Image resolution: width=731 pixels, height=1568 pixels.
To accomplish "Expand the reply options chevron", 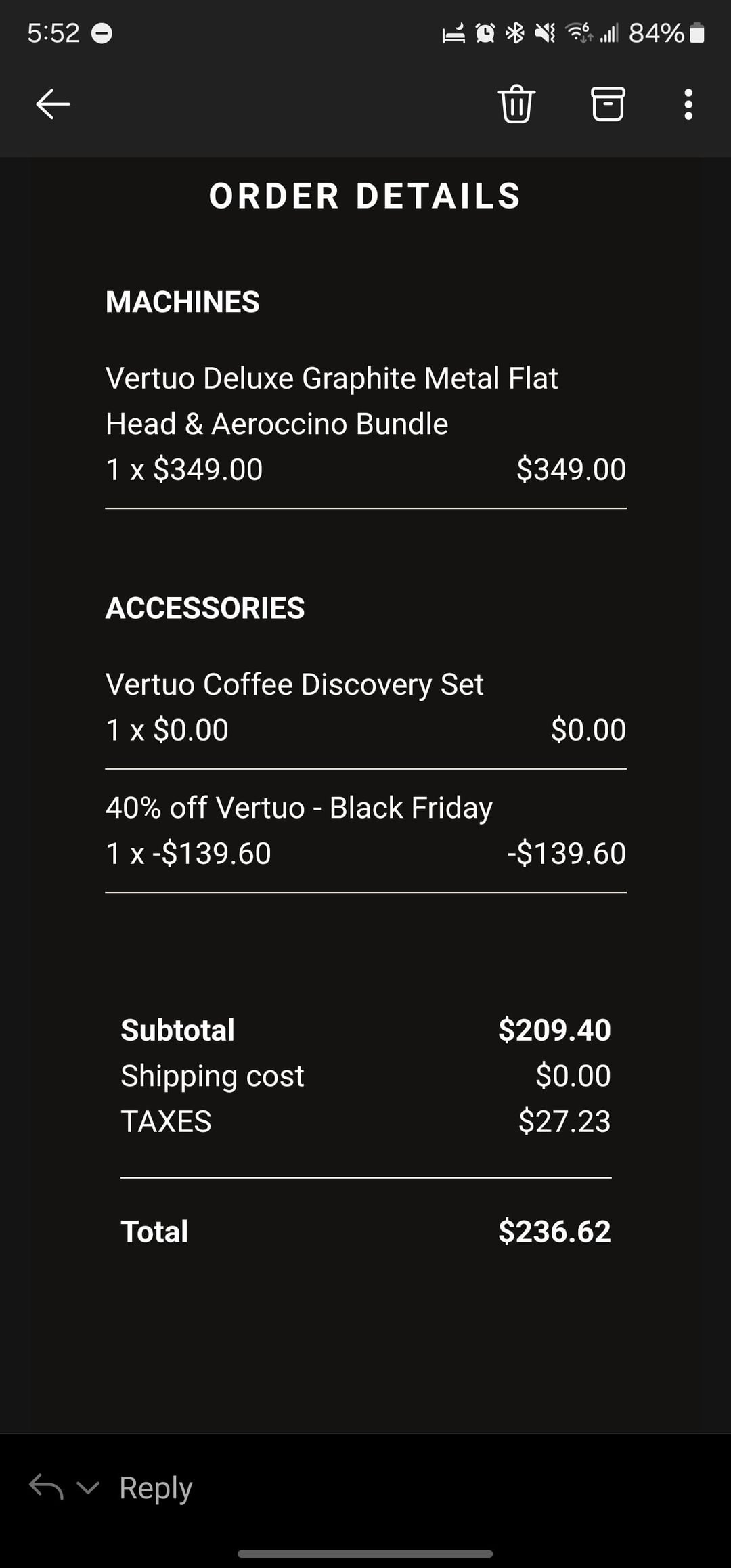I will click(x=88, y=1487).
